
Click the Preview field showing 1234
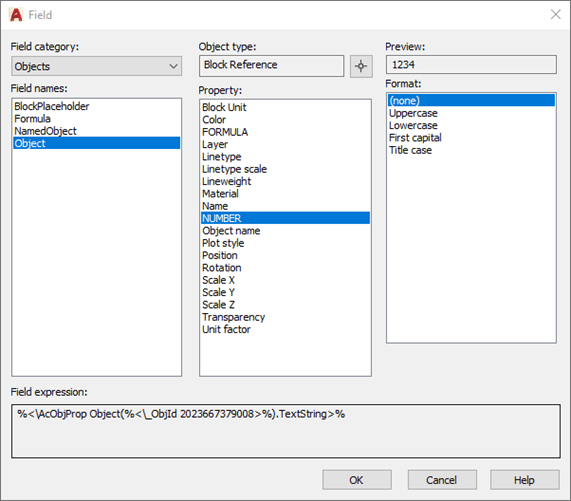471,65
